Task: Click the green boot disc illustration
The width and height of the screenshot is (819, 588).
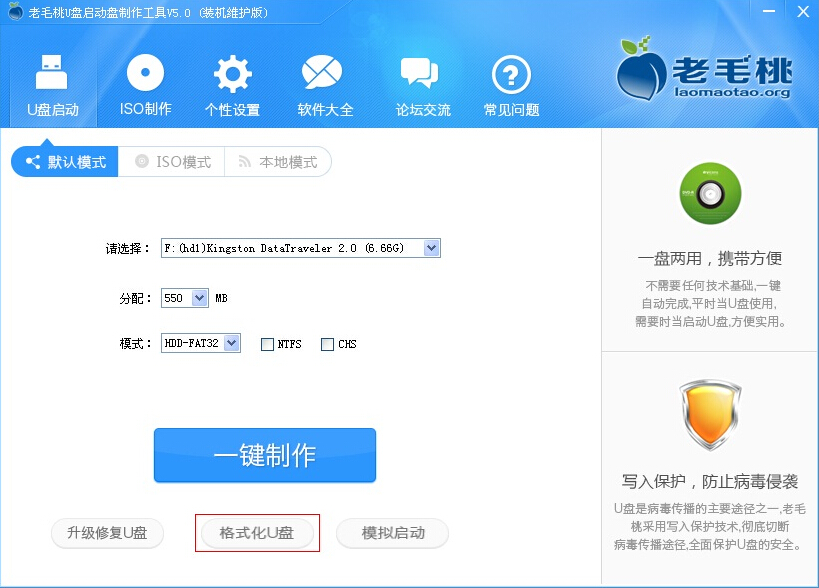Action: pos(711,195)
